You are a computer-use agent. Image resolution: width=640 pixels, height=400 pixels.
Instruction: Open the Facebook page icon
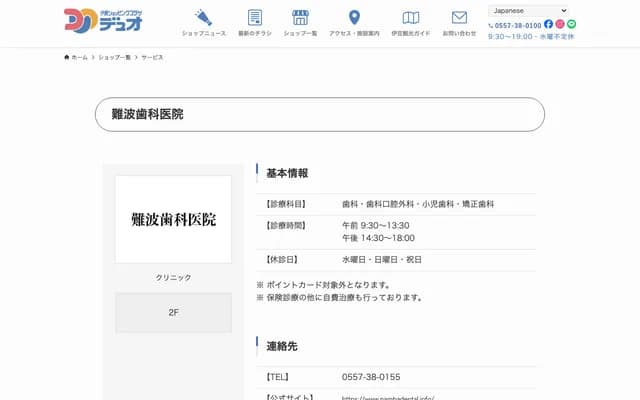(x=549, y=24)
